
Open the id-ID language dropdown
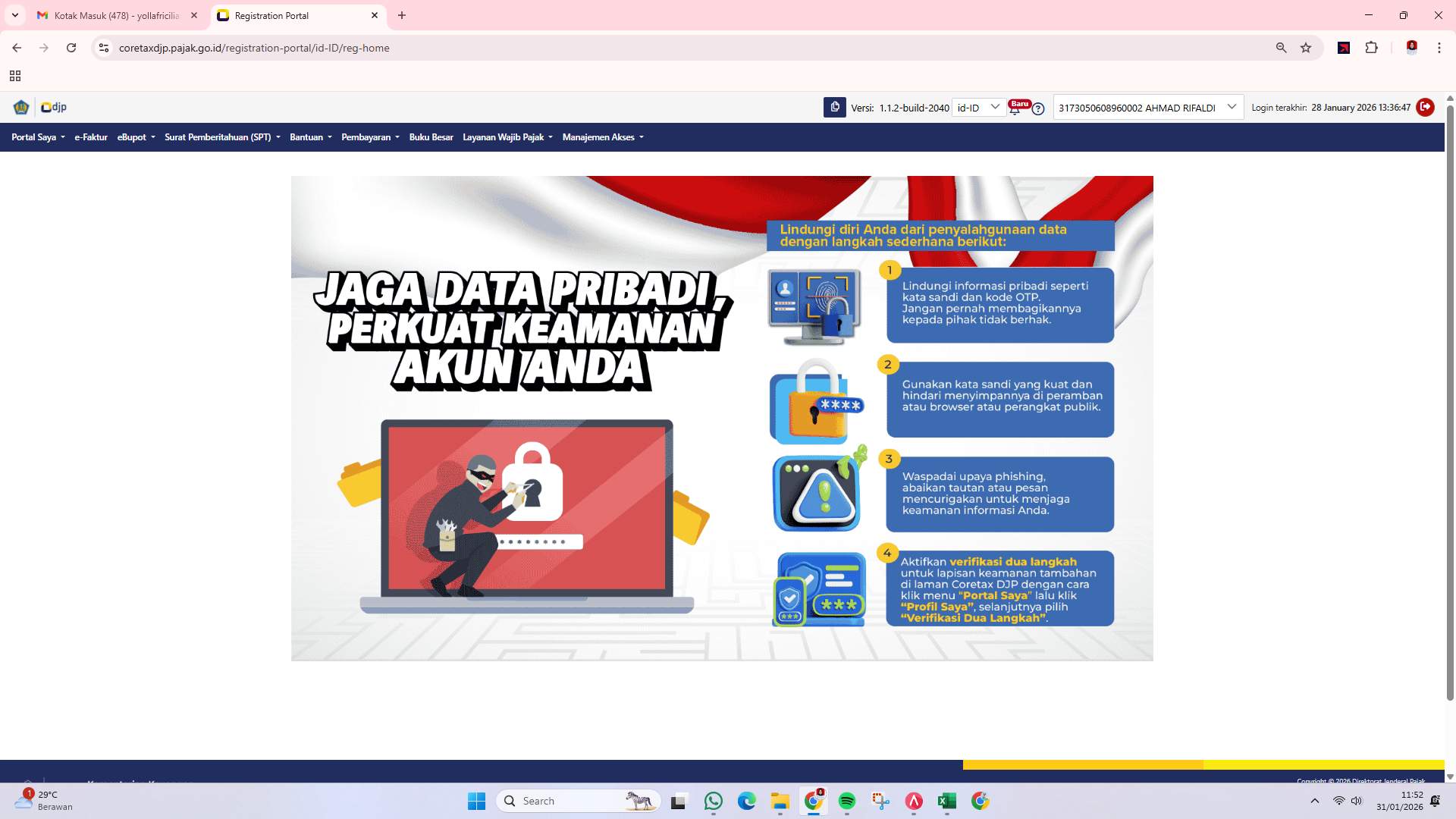tap(978, 107)
